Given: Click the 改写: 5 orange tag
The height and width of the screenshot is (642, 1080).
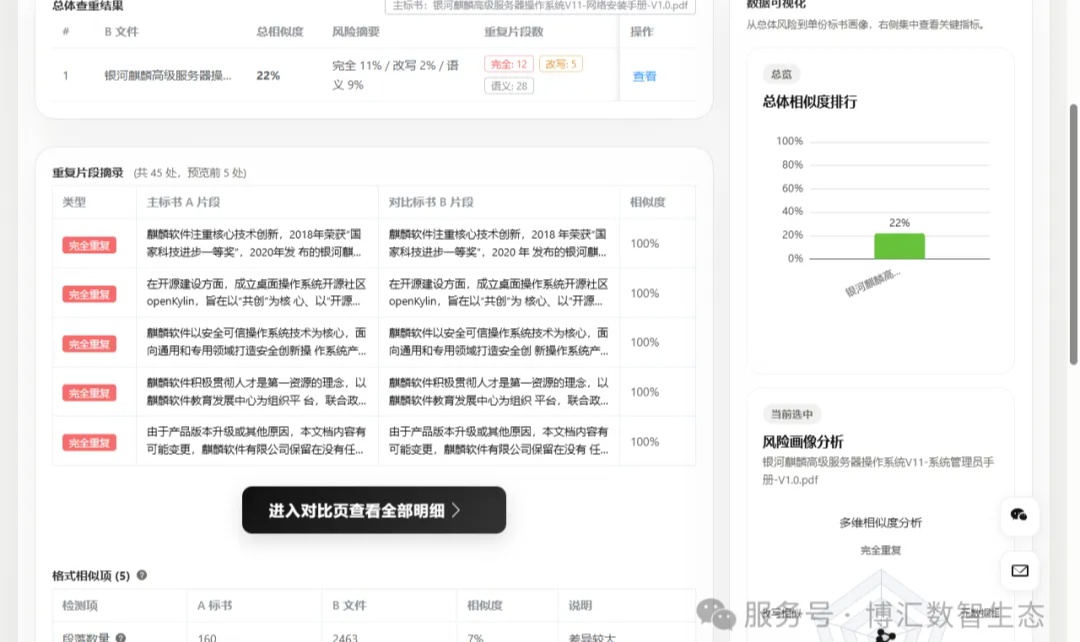Looking at the screenshot, I should (x=561, y=64).
